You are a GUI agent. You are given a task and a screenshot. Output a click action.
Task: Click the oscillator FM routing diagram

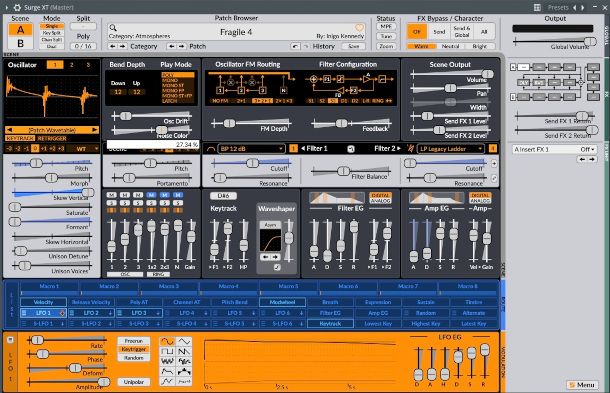pyautogui.click(x=251, y=85)
